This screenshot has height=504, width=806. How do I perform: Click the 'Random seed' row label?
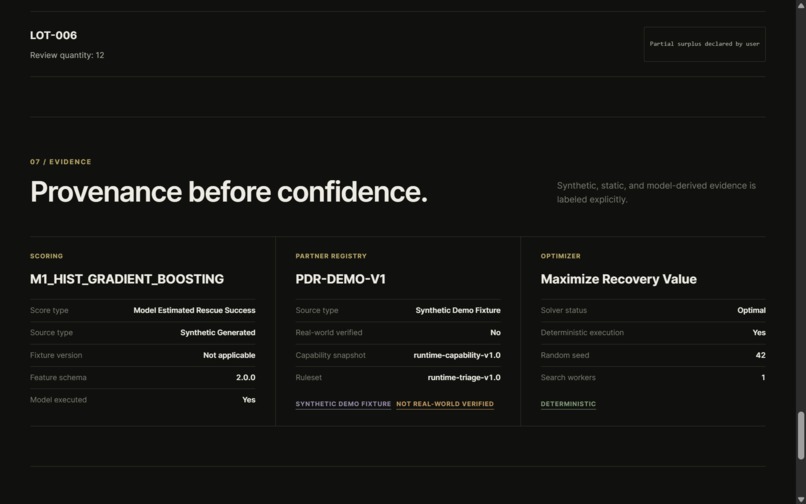pos(565,355)
